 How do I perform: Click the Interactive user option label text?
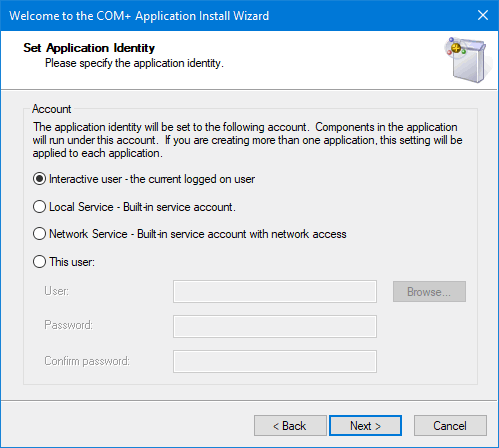152,179
